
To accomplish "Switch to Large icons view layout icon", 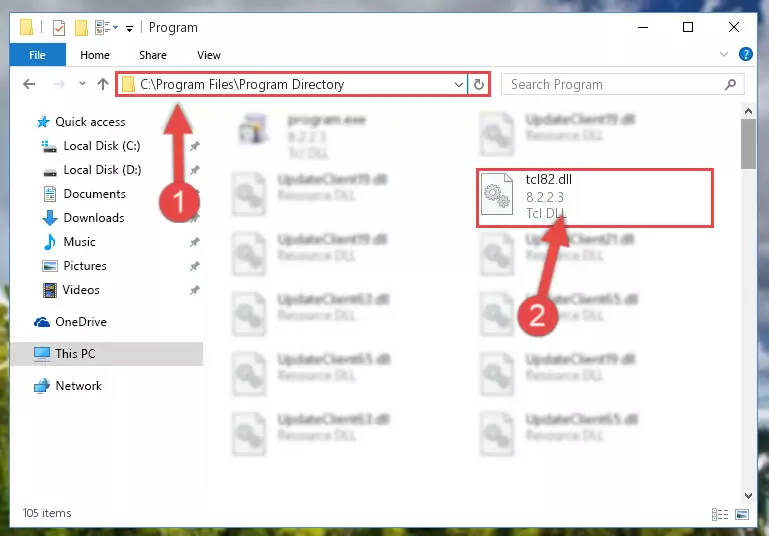I will (x=742, y=514).
